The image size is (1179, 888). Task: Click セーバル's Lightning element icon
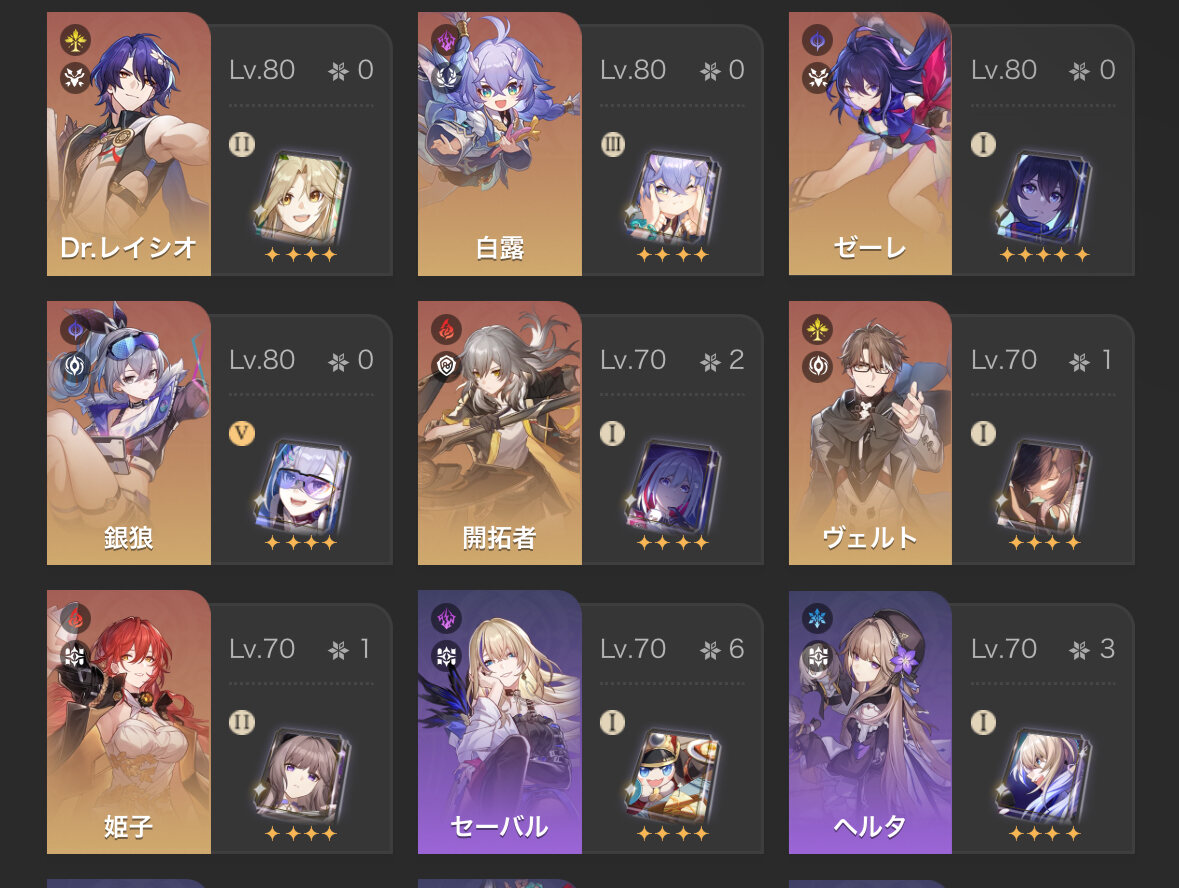[x=446, y=618]
